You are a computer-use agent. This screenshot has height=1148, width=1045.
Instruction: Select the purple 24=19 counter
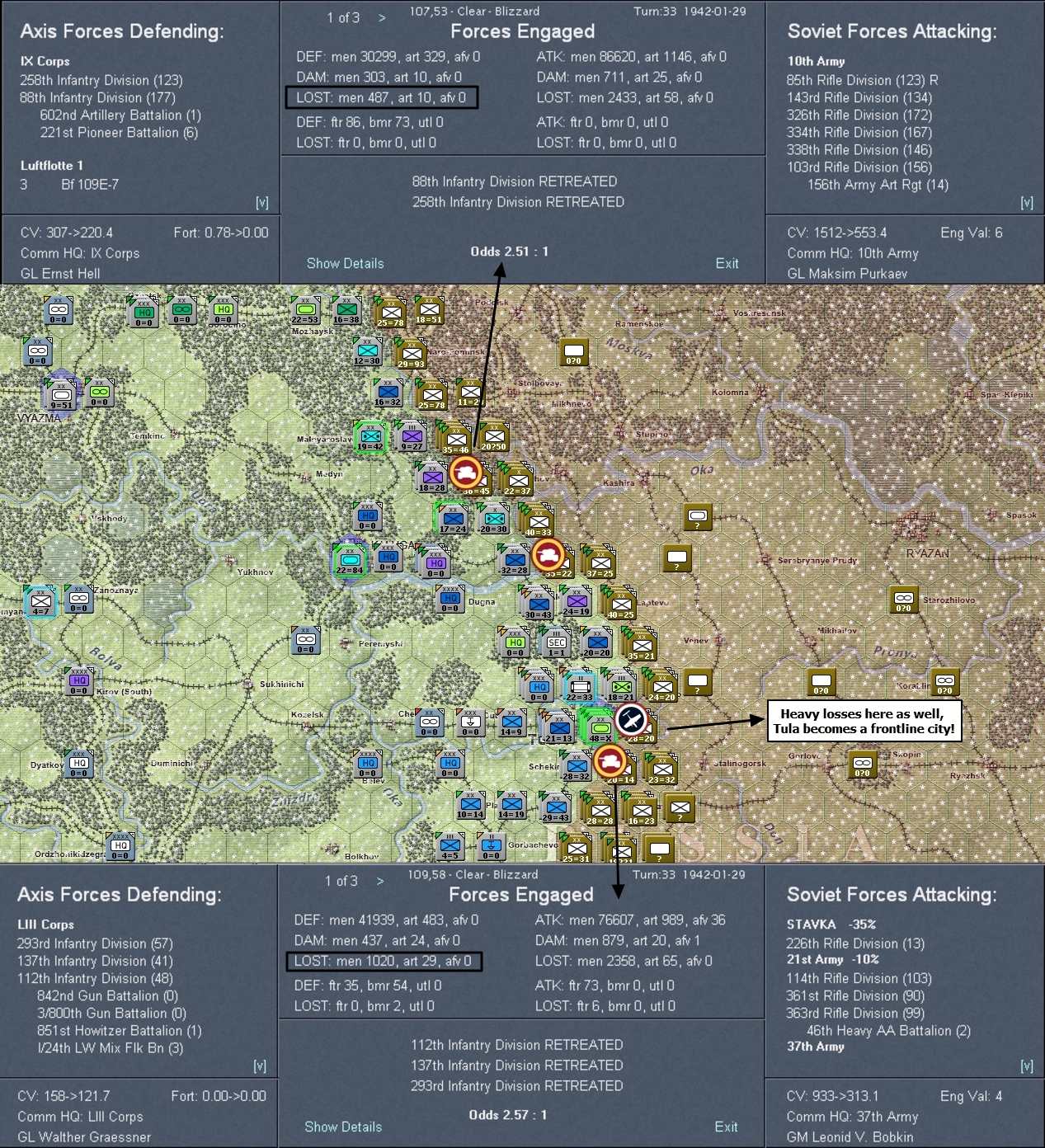tap(577, 602)
